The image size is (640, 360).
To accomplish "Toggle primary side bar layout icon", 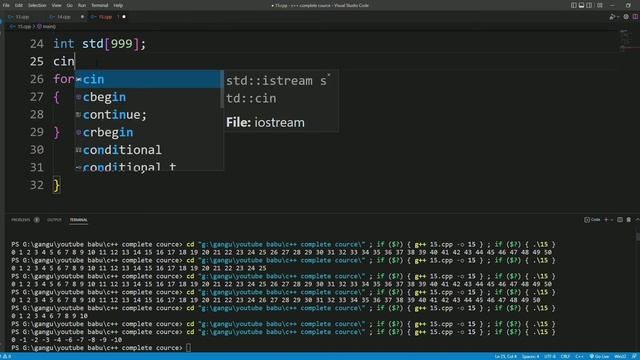I will pos(573,5).
